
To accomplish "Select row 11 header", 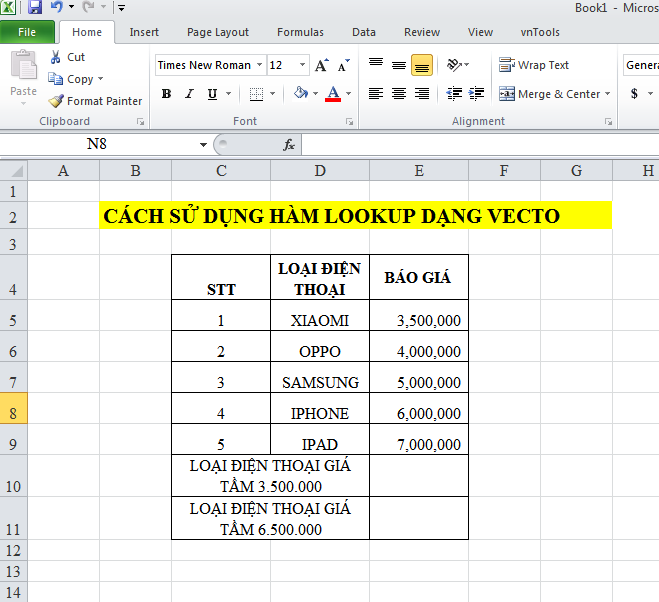I will point(13,518).
